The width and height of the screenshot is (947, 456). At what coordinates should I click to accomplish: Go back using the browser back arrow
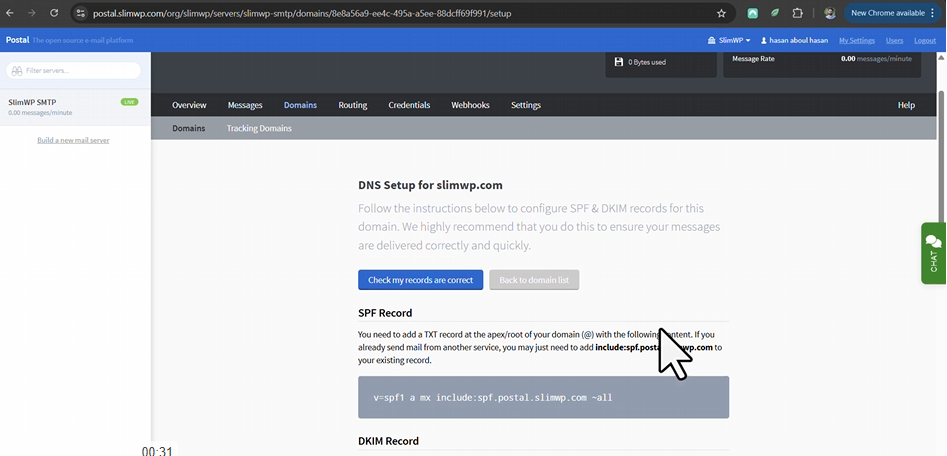click(10, 13)
